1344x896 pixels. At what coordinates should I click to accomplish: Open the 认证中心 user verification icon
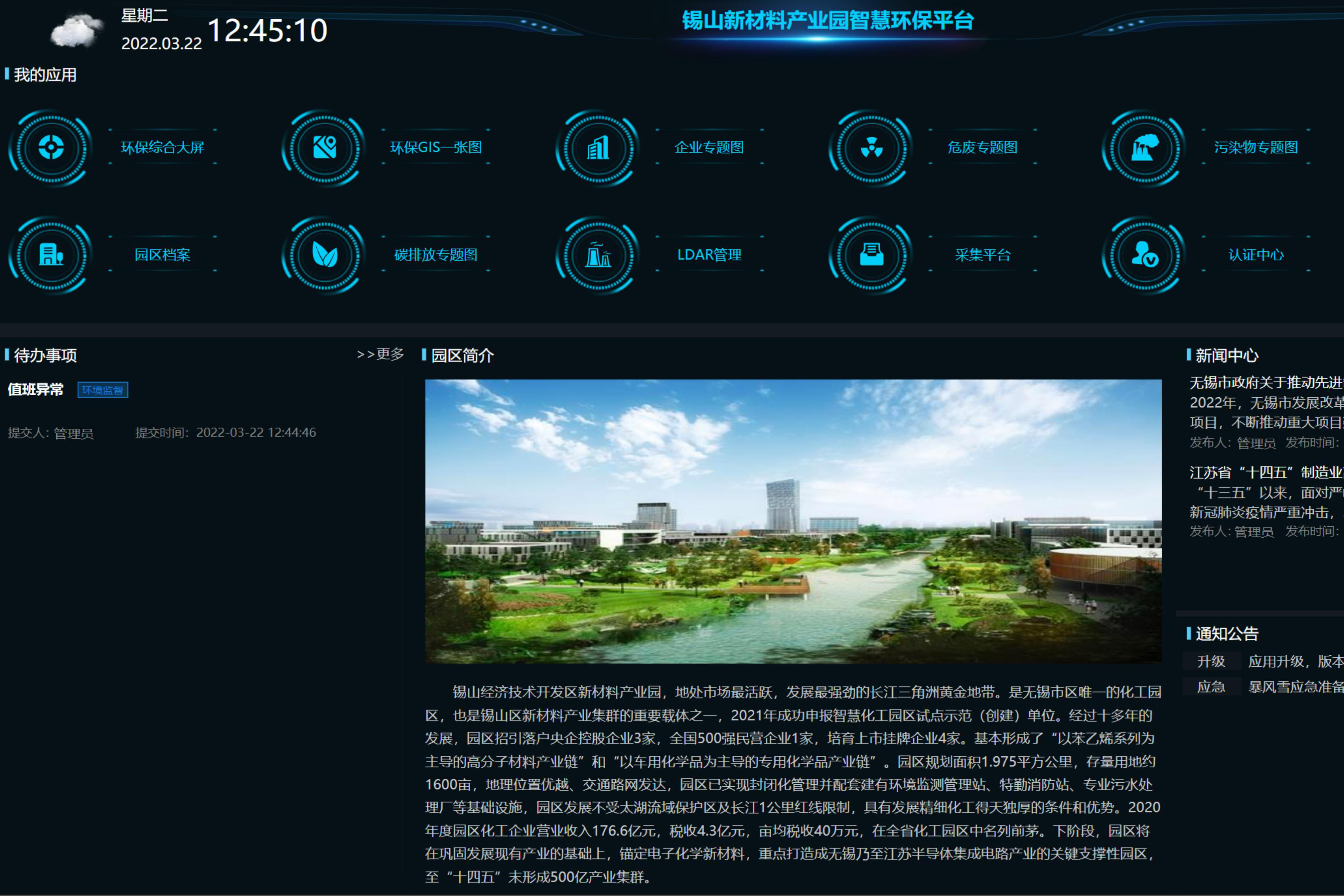click(x=1145, y=254)
